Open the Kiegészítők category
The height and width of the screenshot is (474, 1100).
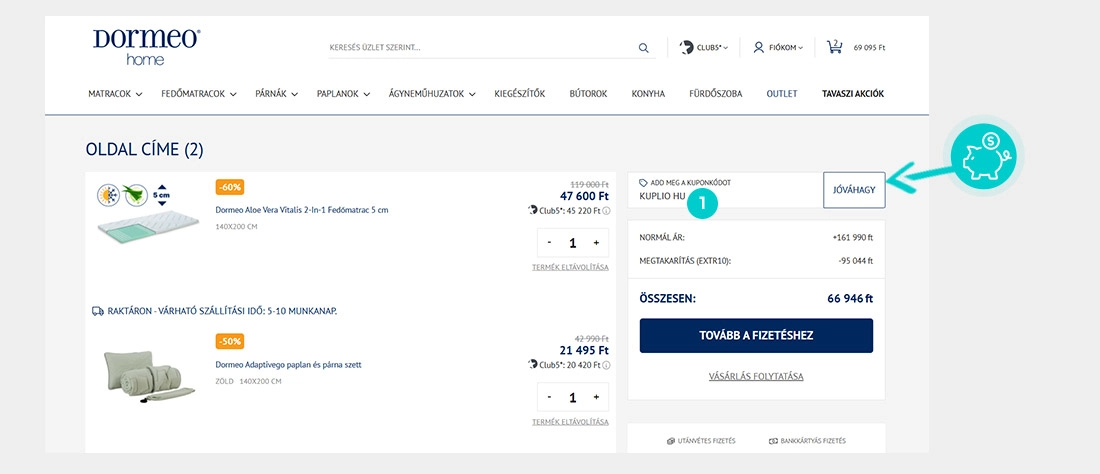pyautogui.click(x=519, y=93)
